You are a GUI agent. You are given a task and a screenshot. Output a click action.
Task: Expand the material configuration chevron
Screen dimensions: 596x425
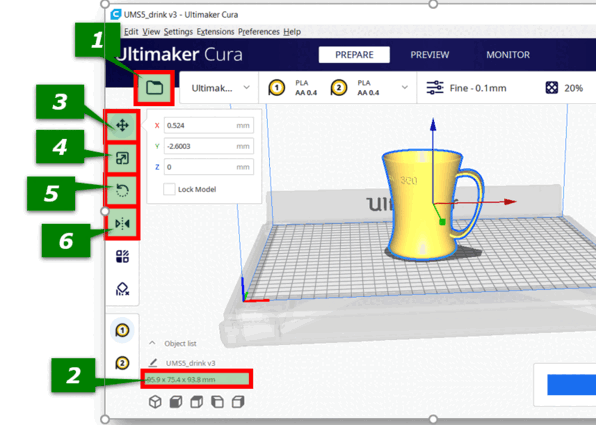point(405,87)
